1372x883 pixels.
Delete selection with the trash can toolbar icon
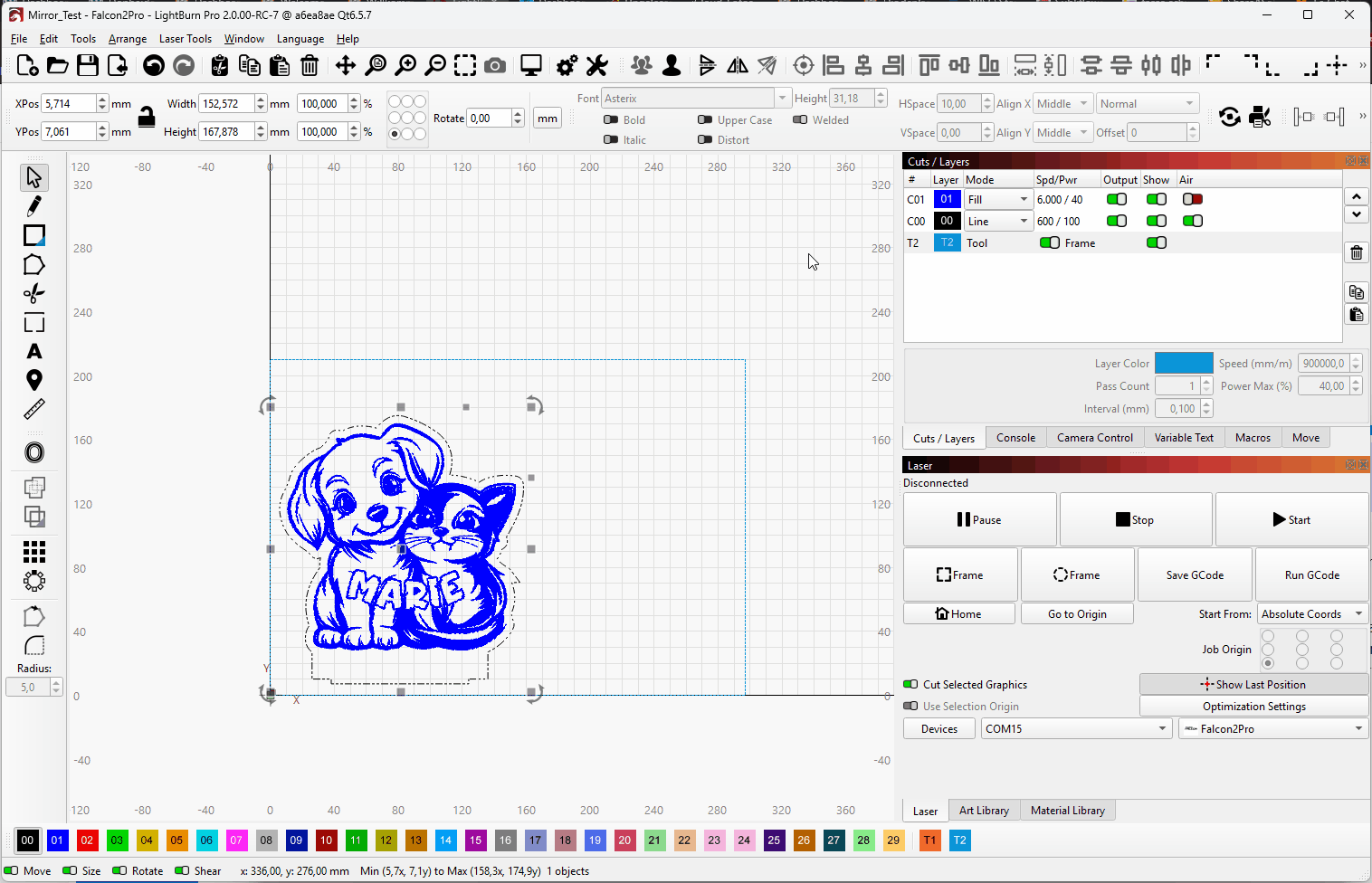point(310,65)
